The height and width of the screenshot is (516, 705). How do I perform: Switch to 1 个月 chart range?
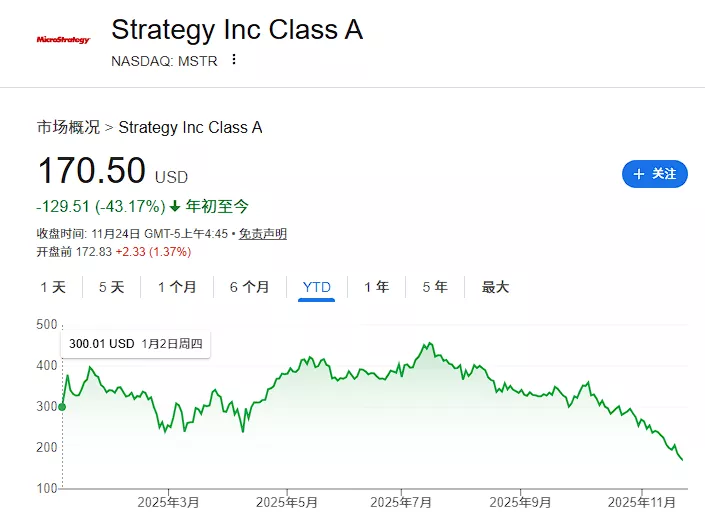[x=177, y=287]
